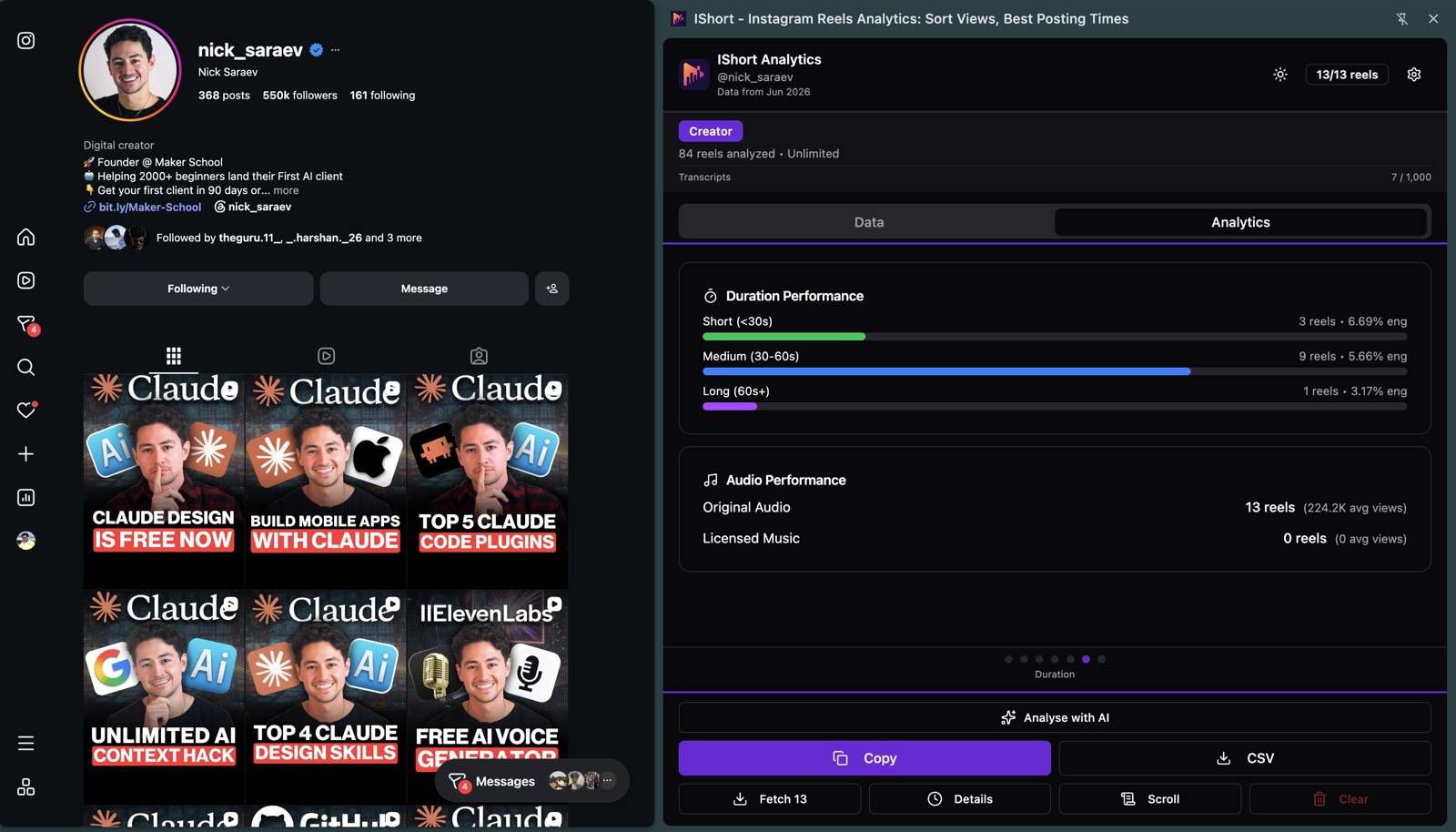Click the red Clear button
The height and width of the screenshot is (832, 1456).
click(x=1340, y=799)
